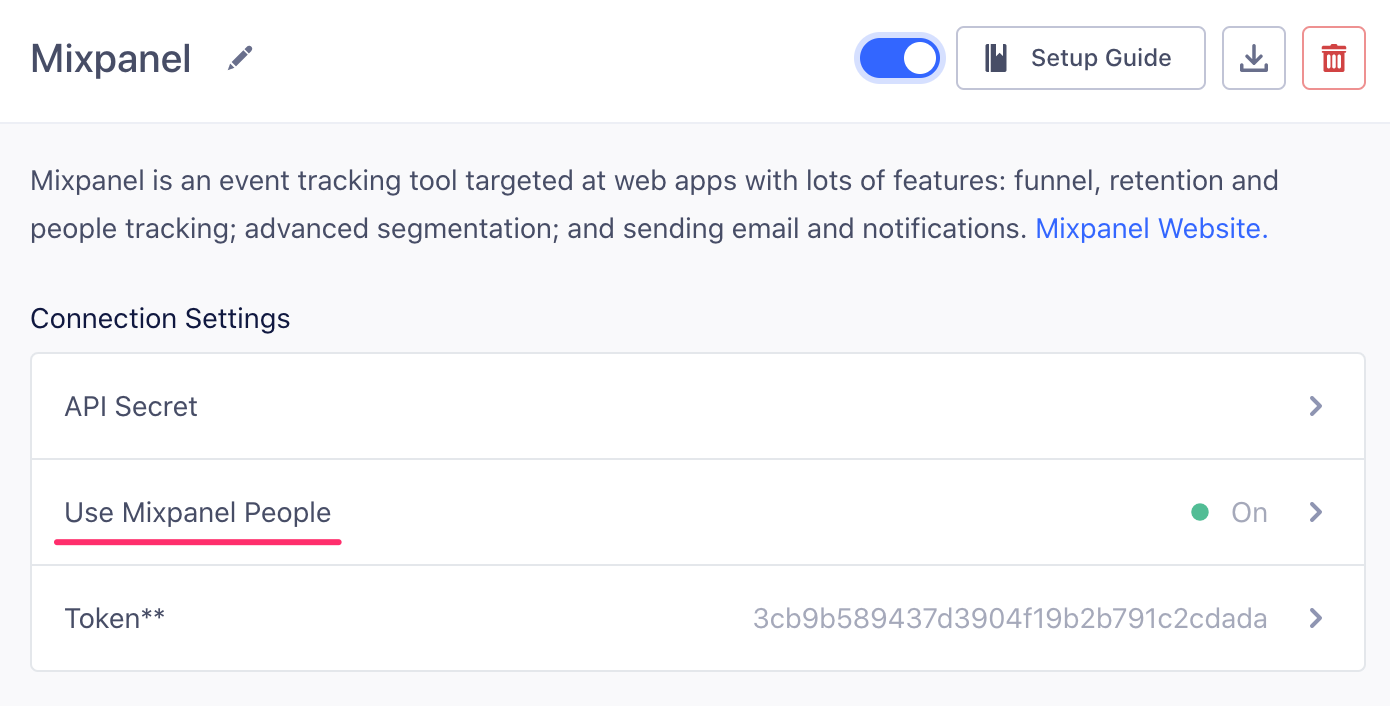The image size is (1390, 706).
Task: Open the export option via the download icon
Action: [1253, 58]
